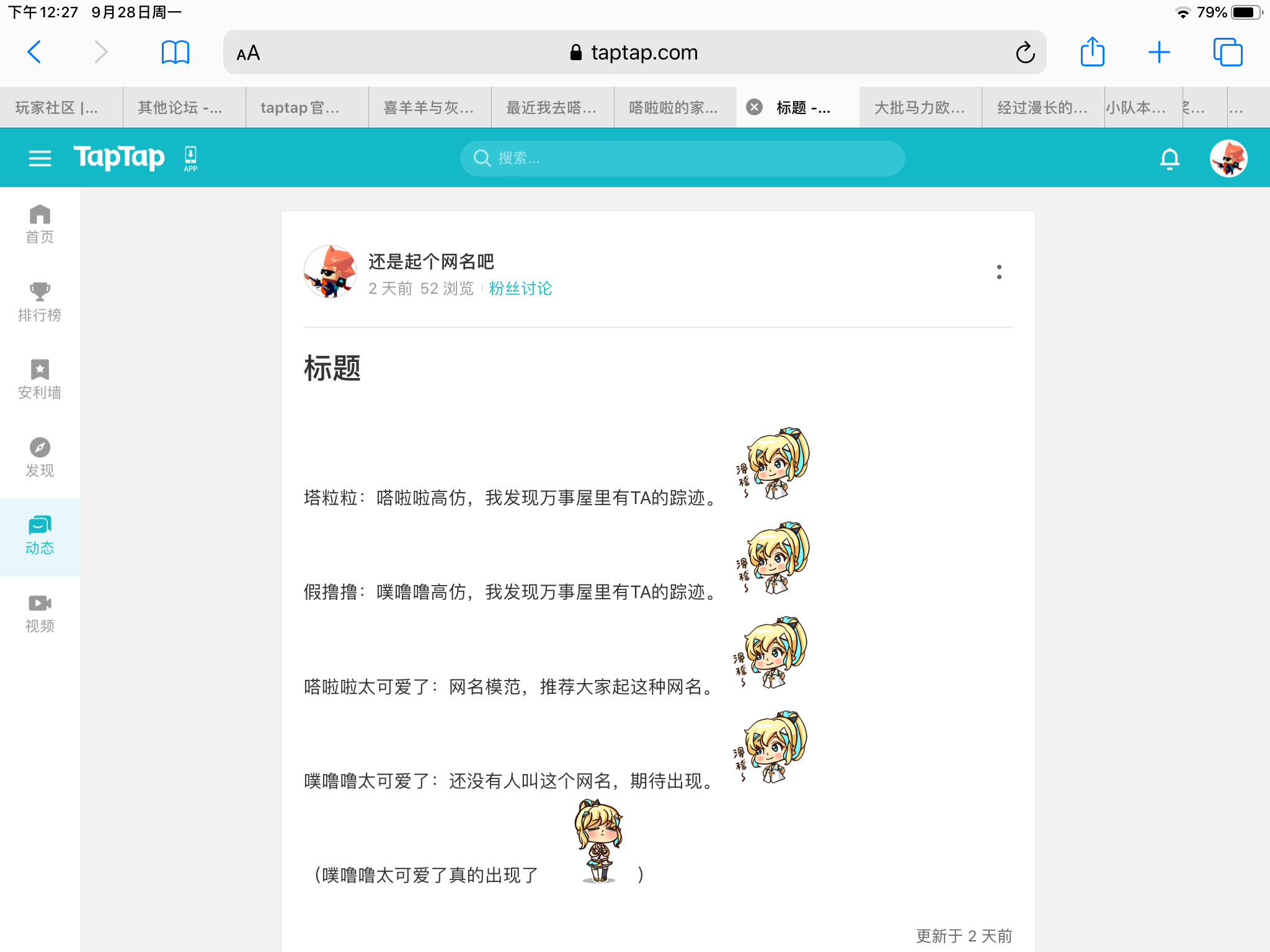Open Safari bookmarks book icon
The width and height of the screenshot is (1270, 952).
tap(175, 52)
